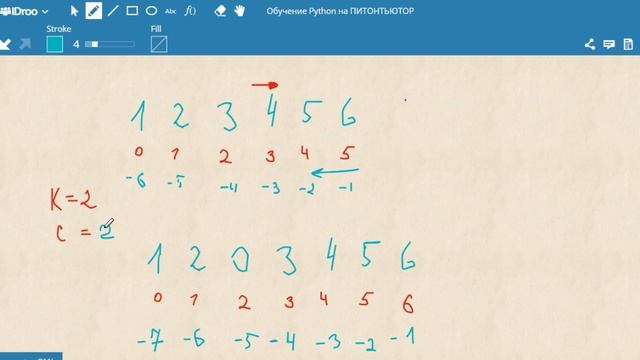
Task: Select the Eraser tool
Action: pos(220,11)
